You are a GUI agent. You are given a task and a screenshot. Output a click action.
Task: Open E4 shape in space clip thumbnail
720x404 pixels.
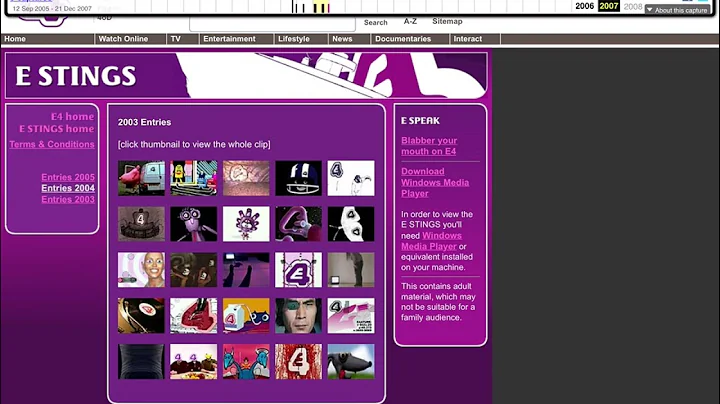point(298,224)
